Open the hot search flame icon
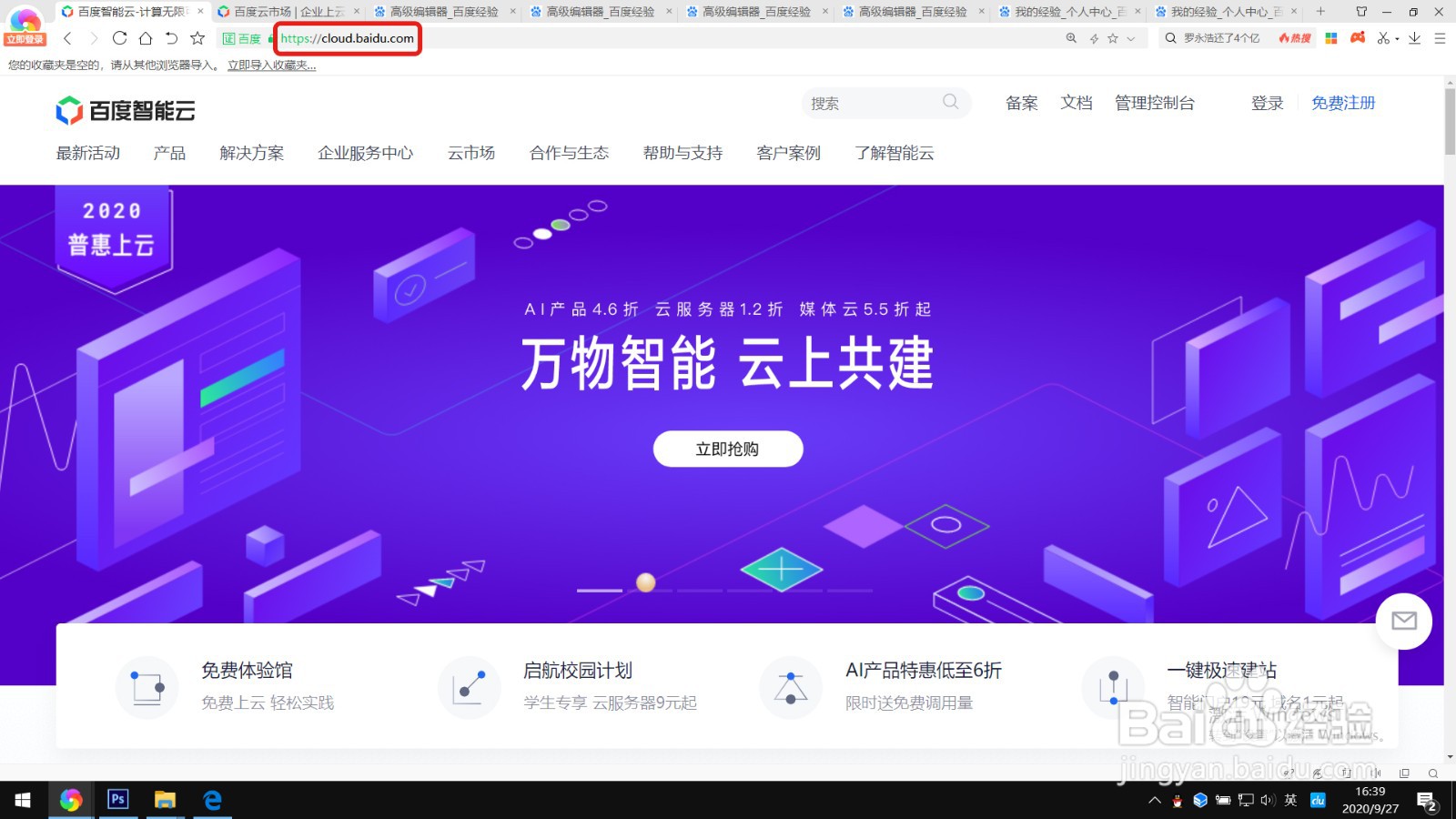 [x=1287, y=38]
